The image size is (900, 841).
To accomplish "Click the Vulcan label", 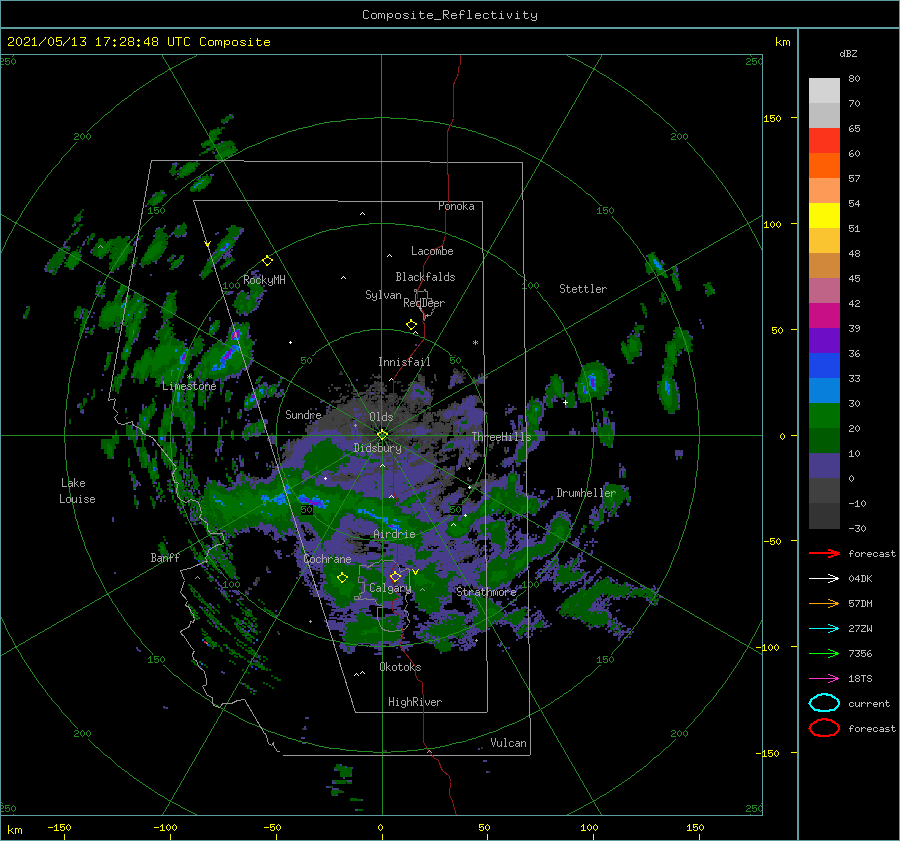I will 509,743.
